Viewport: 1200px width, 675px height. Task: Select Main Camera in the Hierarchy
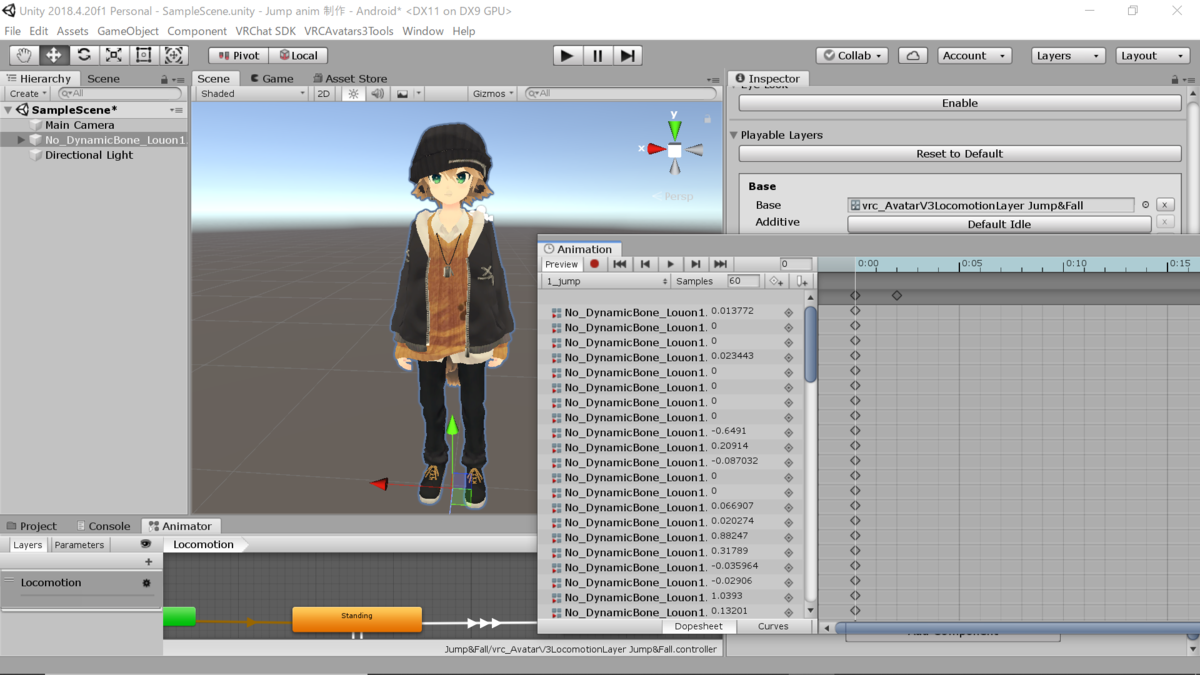79,125
